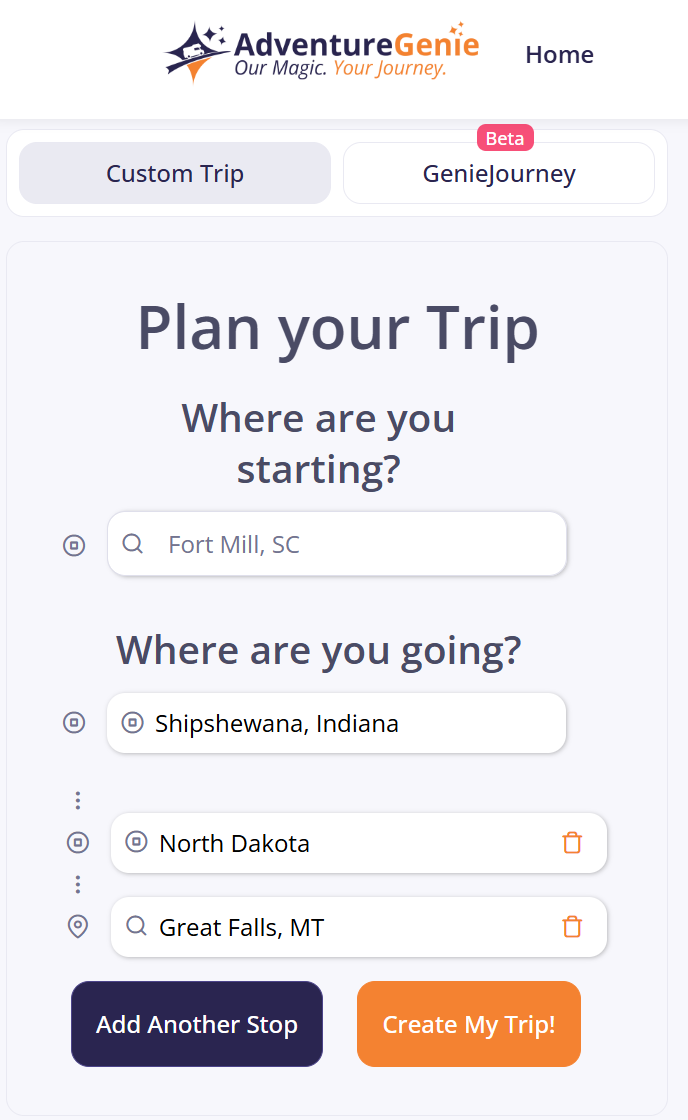Click Create My Trip! button

[468, 1024]
